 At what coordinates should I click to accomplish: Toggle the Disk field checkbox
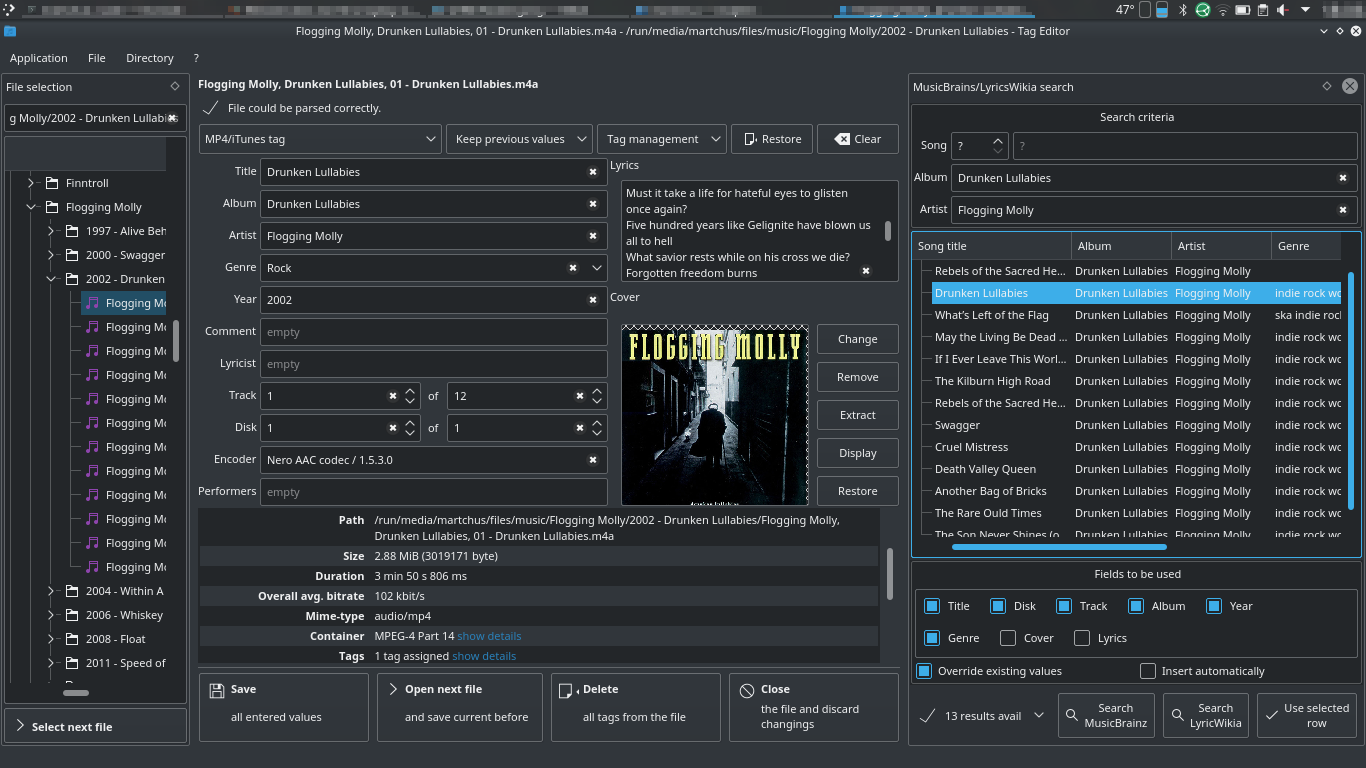pos(998,606)
